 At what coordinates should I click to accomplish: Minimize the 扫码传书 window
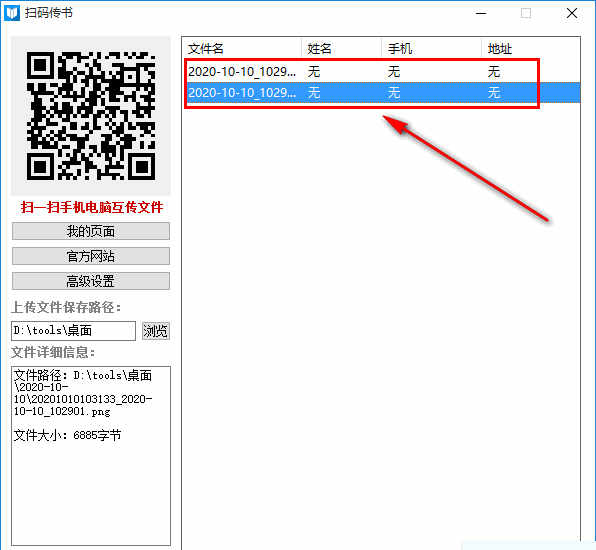(x=481, y=13)
